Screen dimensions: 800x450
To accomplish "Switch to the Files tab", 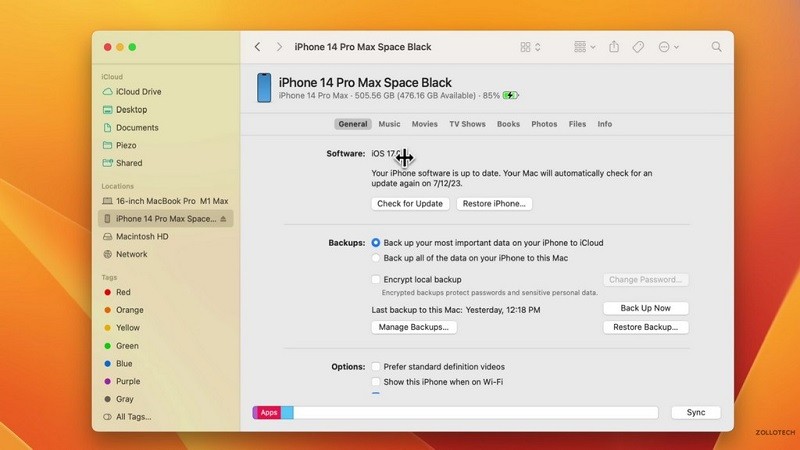I will pyautogui.click(x=577, y=124).
